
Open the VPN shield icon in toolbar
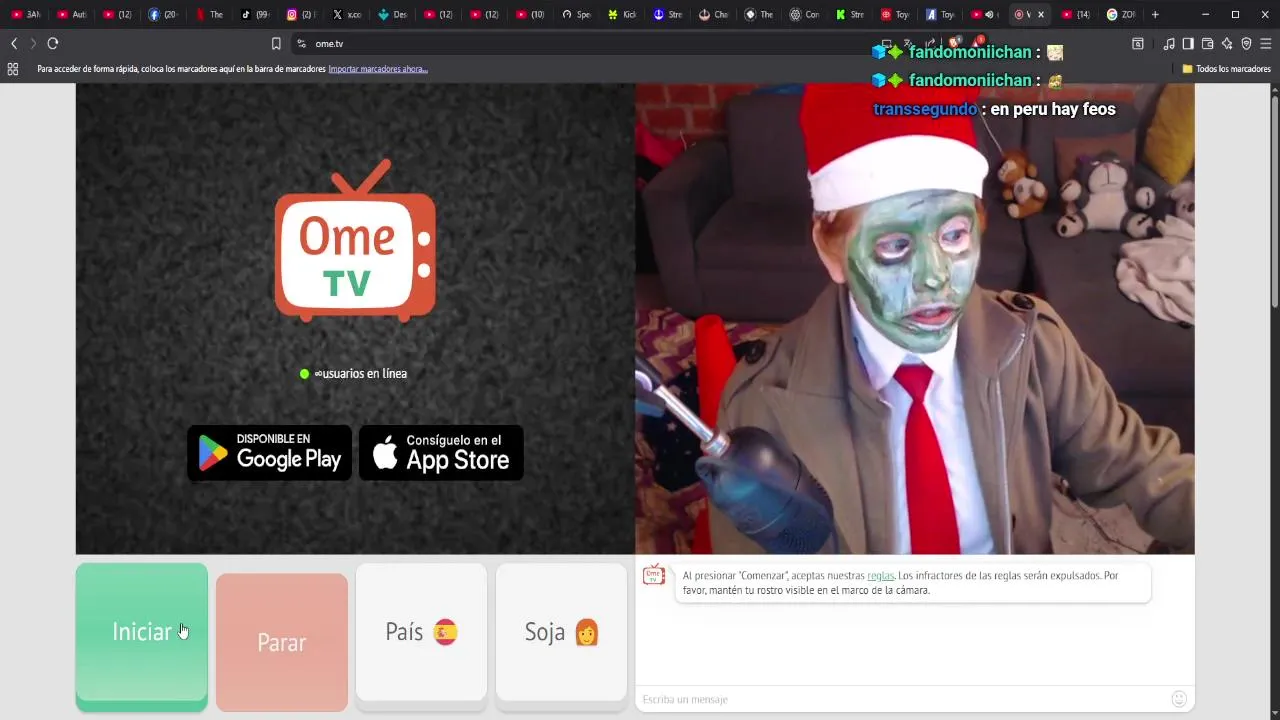1246,43
